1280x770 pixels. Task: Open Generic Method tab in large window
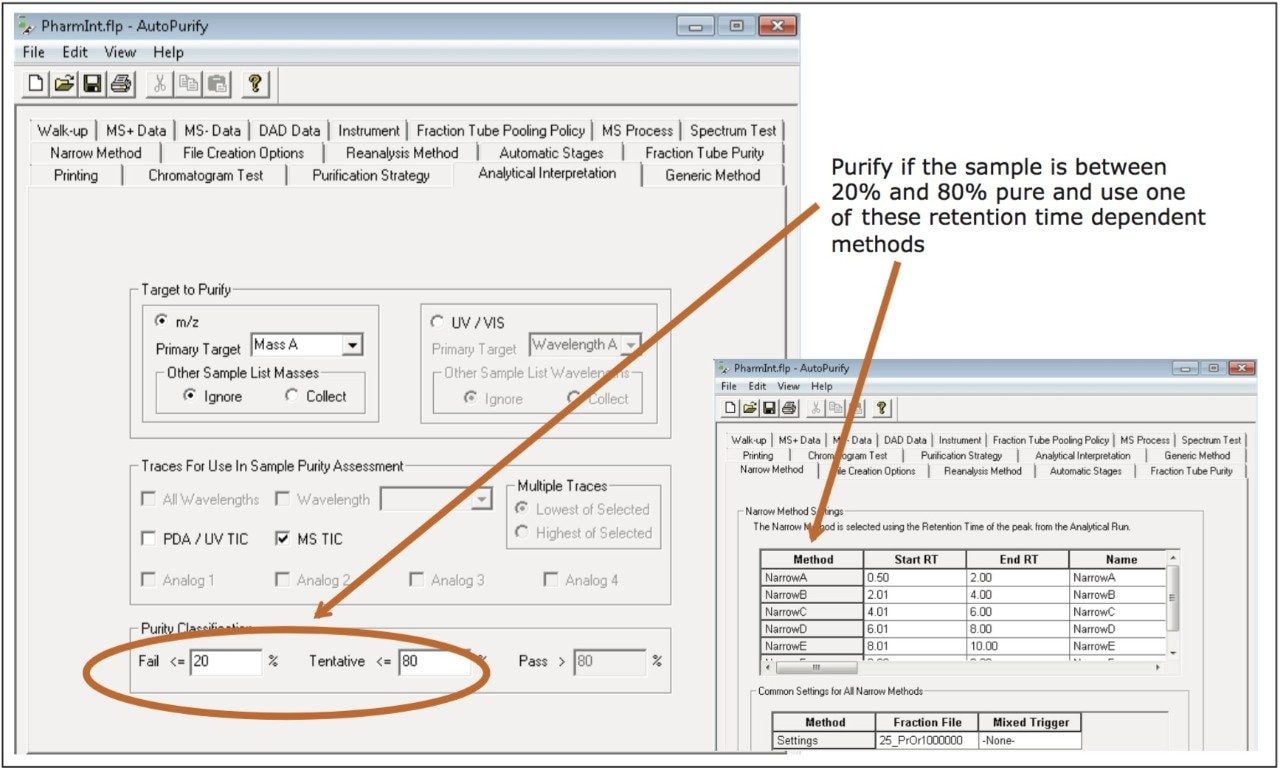tap(714, 176)
